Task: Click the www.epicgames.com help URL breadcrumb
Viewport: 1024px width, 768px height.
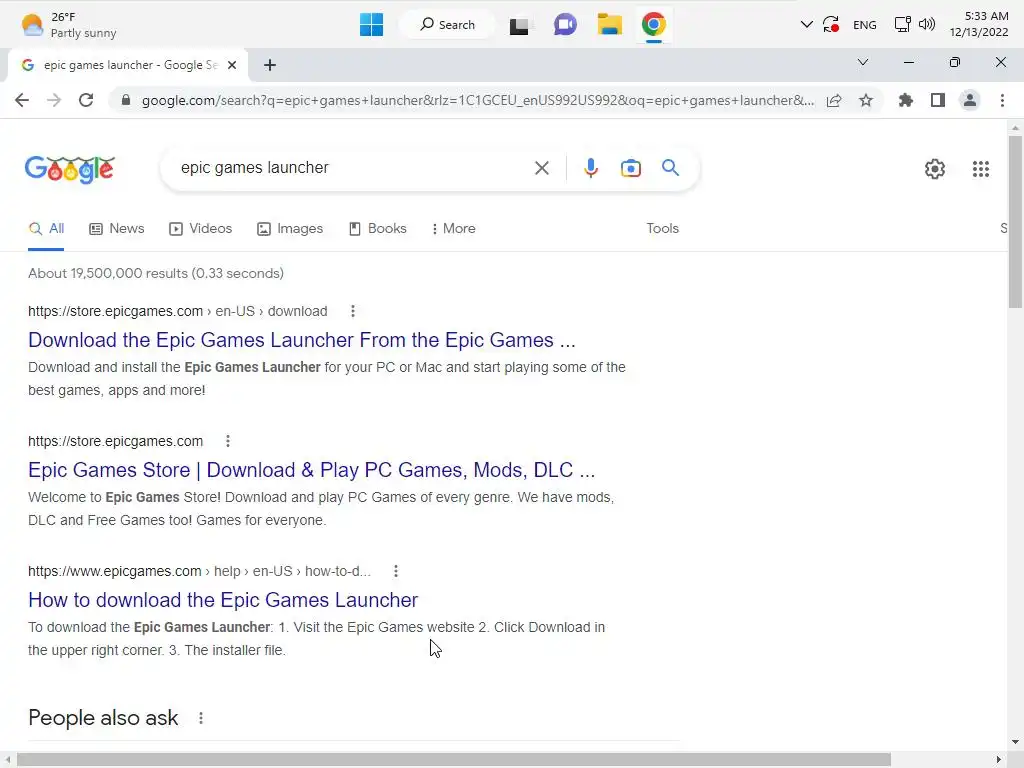Action: pyautogui.click(x=199, y=571)
